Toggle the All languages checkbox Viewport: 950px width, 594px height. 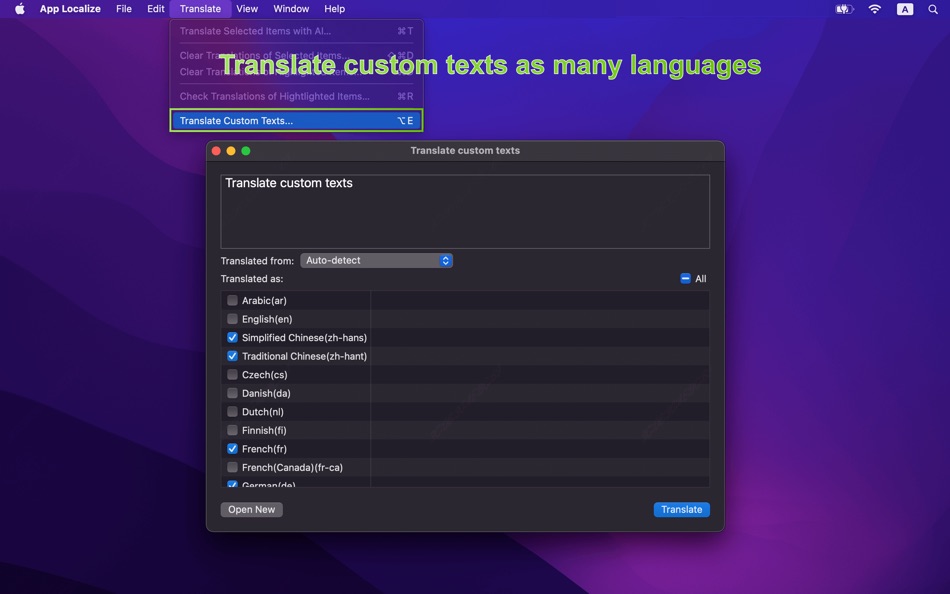point(685,279)
